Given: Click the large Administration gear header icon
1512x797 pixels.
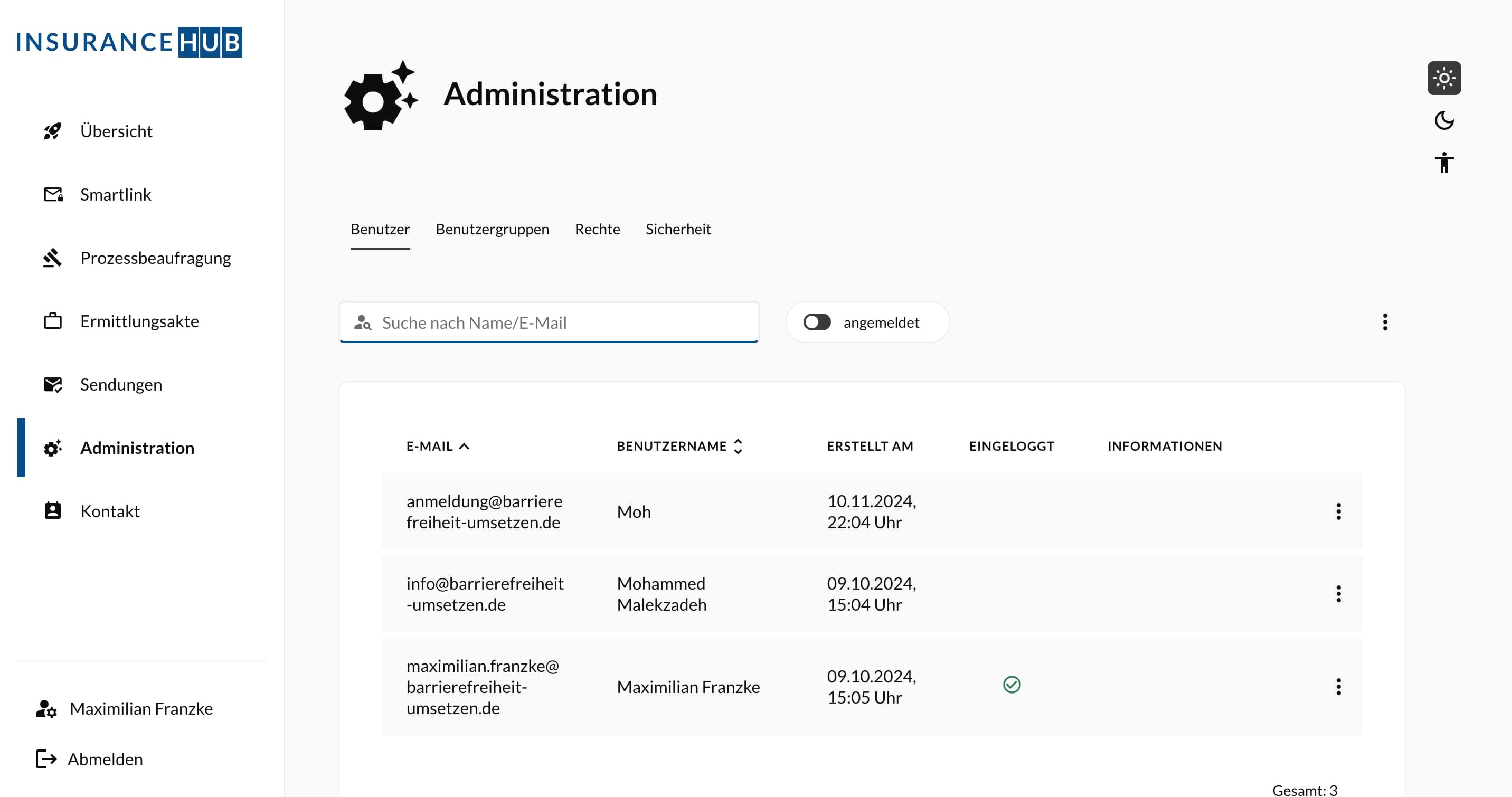Looking at the screenshot, I should (381, 95).
